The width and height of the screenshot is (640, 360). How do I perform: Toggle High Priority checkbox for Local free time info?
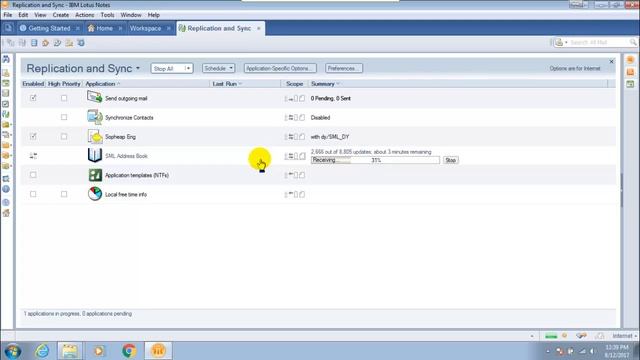click(x=64, y=194)
